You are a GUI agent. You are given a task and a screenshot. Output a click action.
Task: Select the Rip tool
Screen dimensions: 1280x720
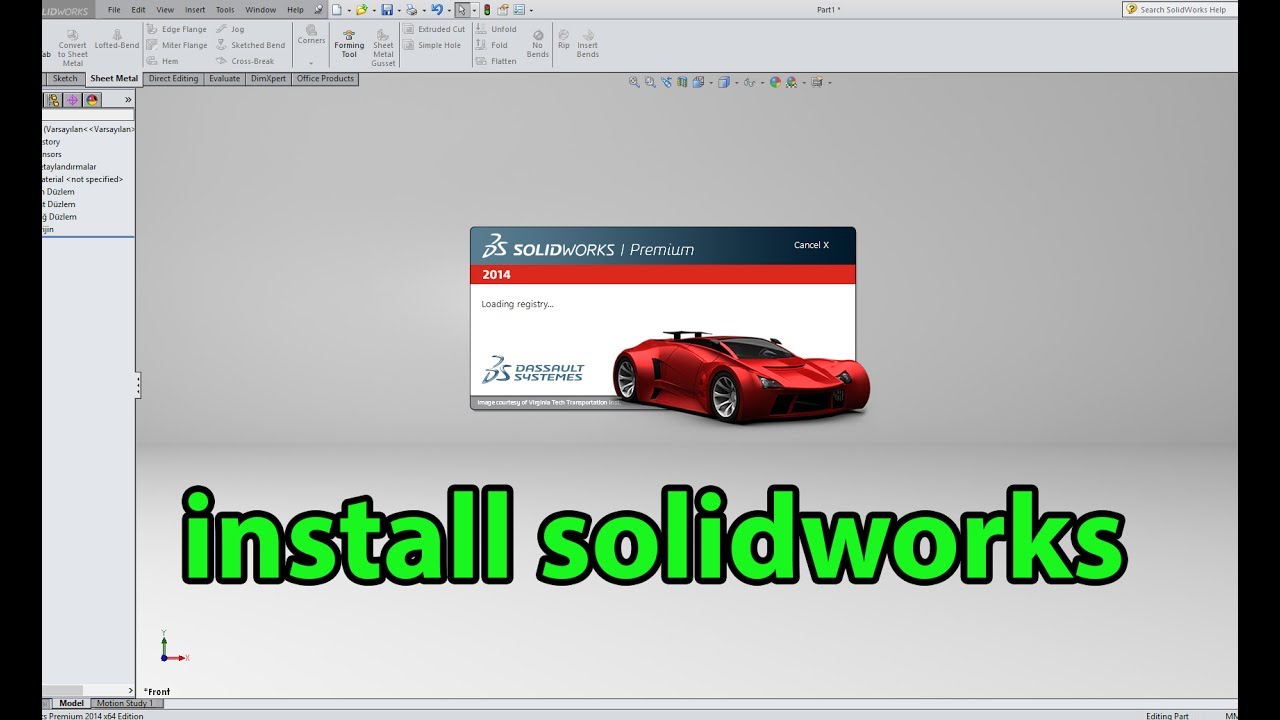click(564, 39)
